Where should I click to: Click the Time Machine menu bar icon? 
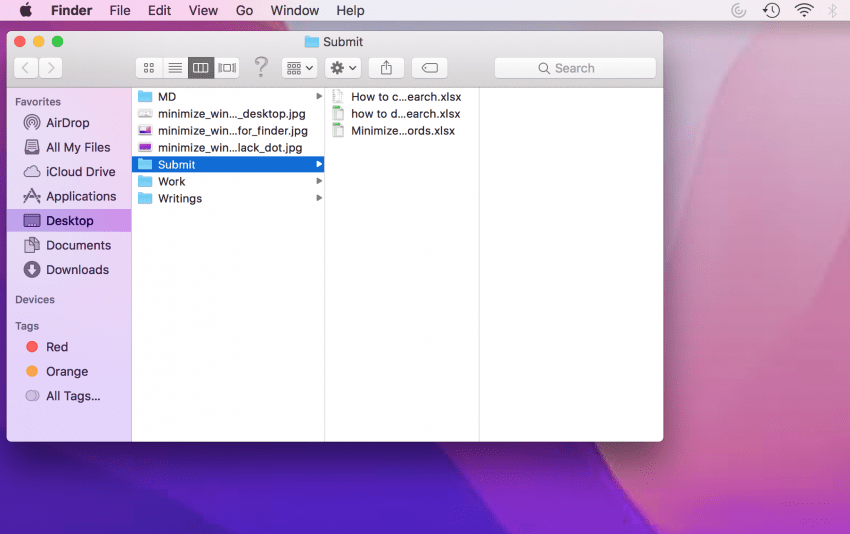pyautogui.click(x=771, y=10)
